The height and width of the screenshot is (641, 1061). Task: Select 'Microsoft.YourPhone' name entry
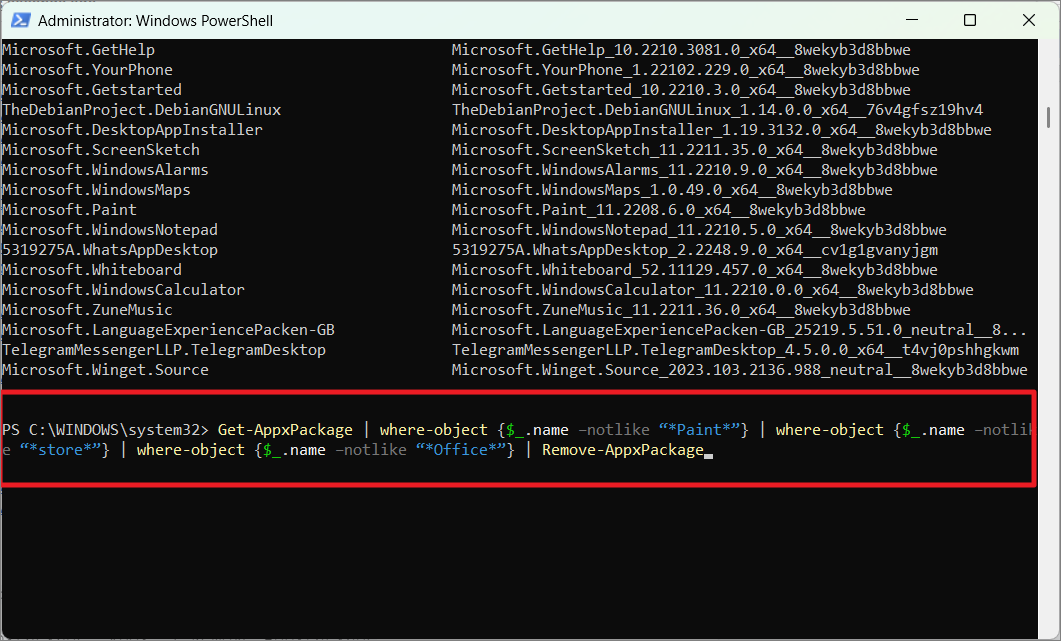[x=87, y=70]
